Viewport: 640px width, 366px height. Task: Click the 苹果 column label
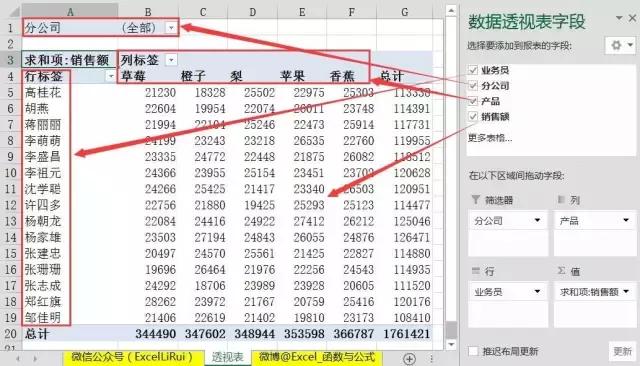click(292, 76)
